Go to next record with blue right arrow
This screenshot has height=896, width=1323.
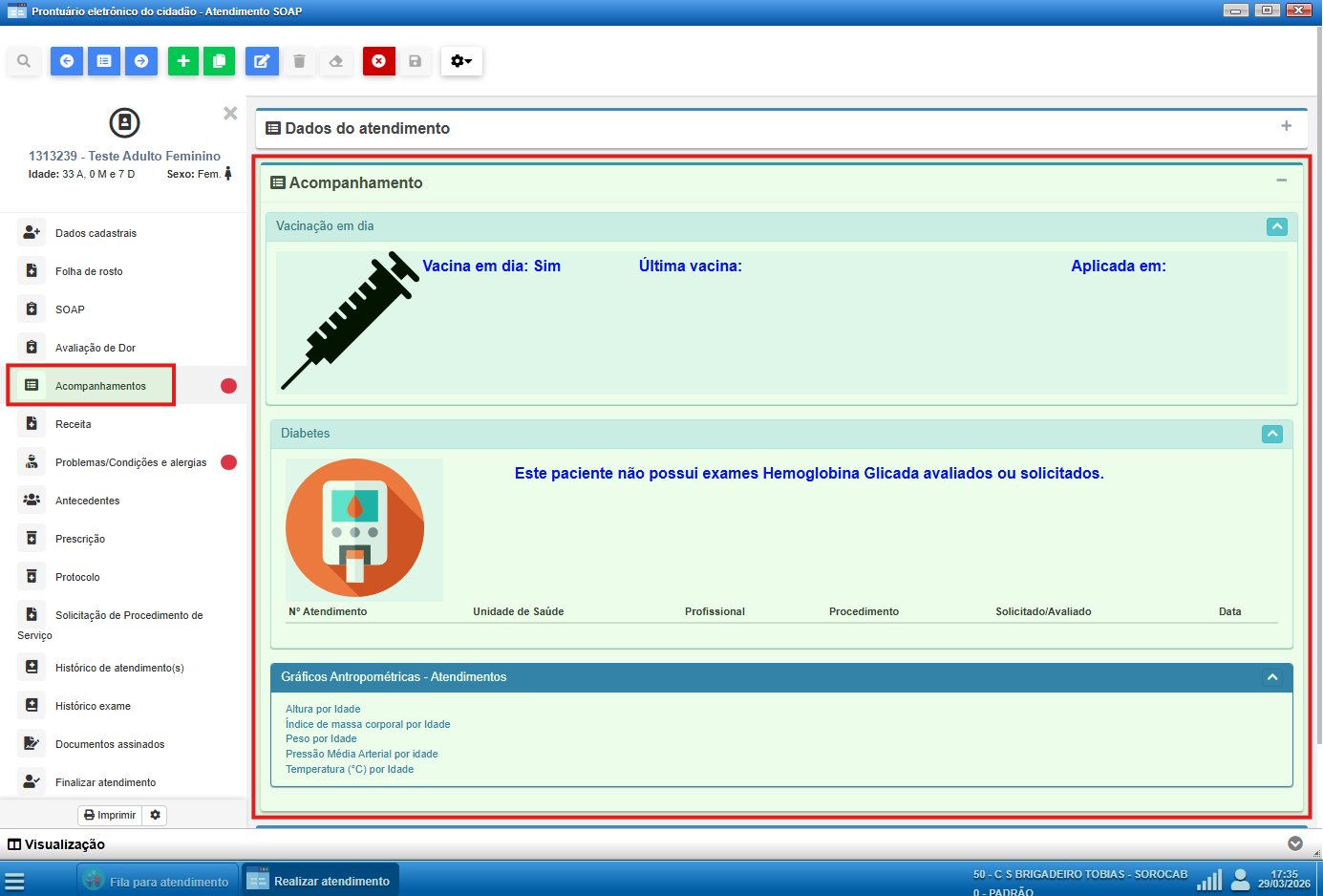(141, 61)
